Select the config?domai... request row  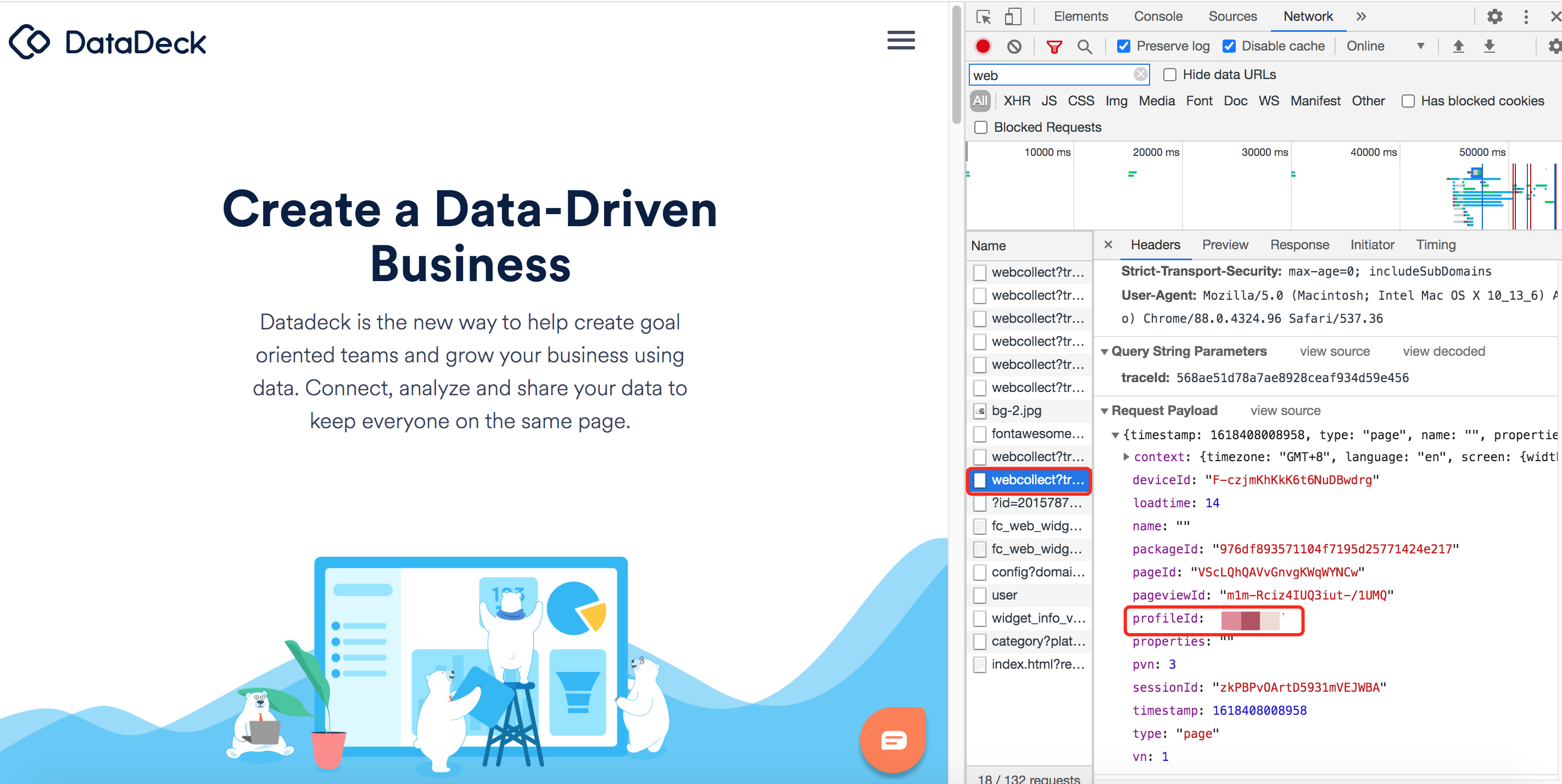1029,572
